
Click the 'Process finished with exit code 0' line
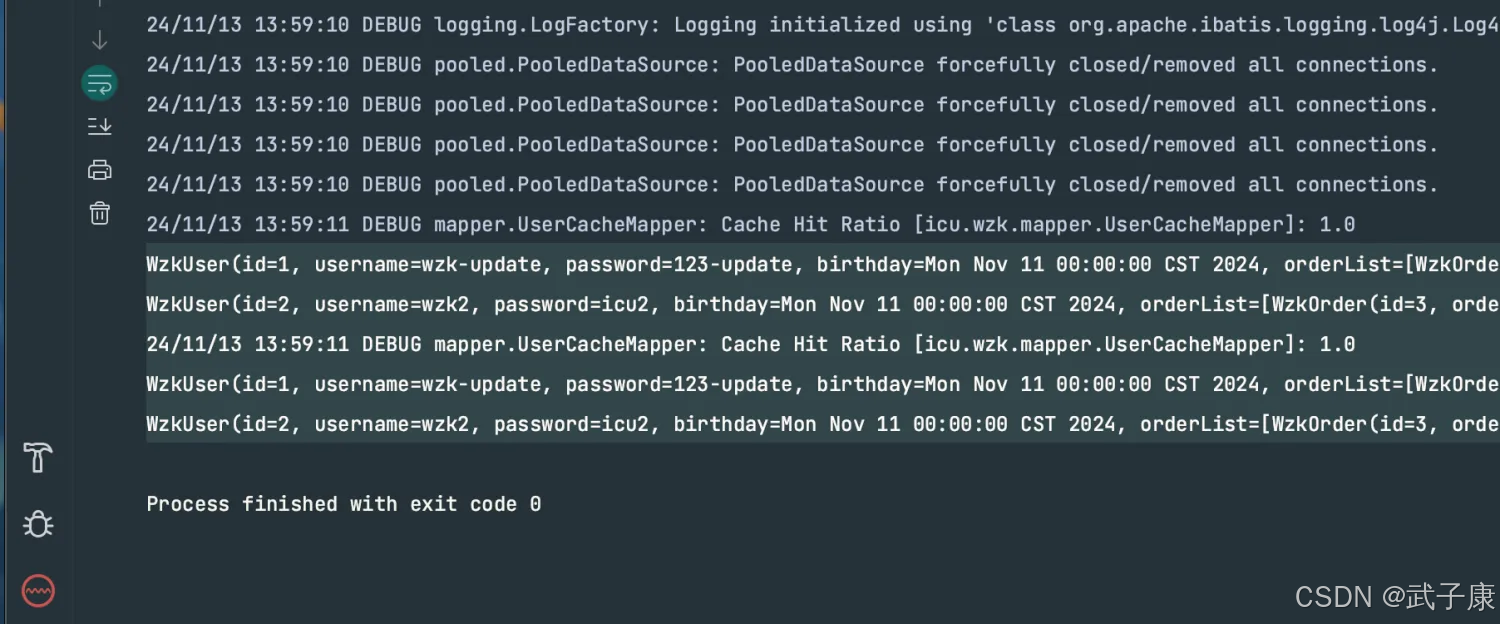[x=344, y=504]
